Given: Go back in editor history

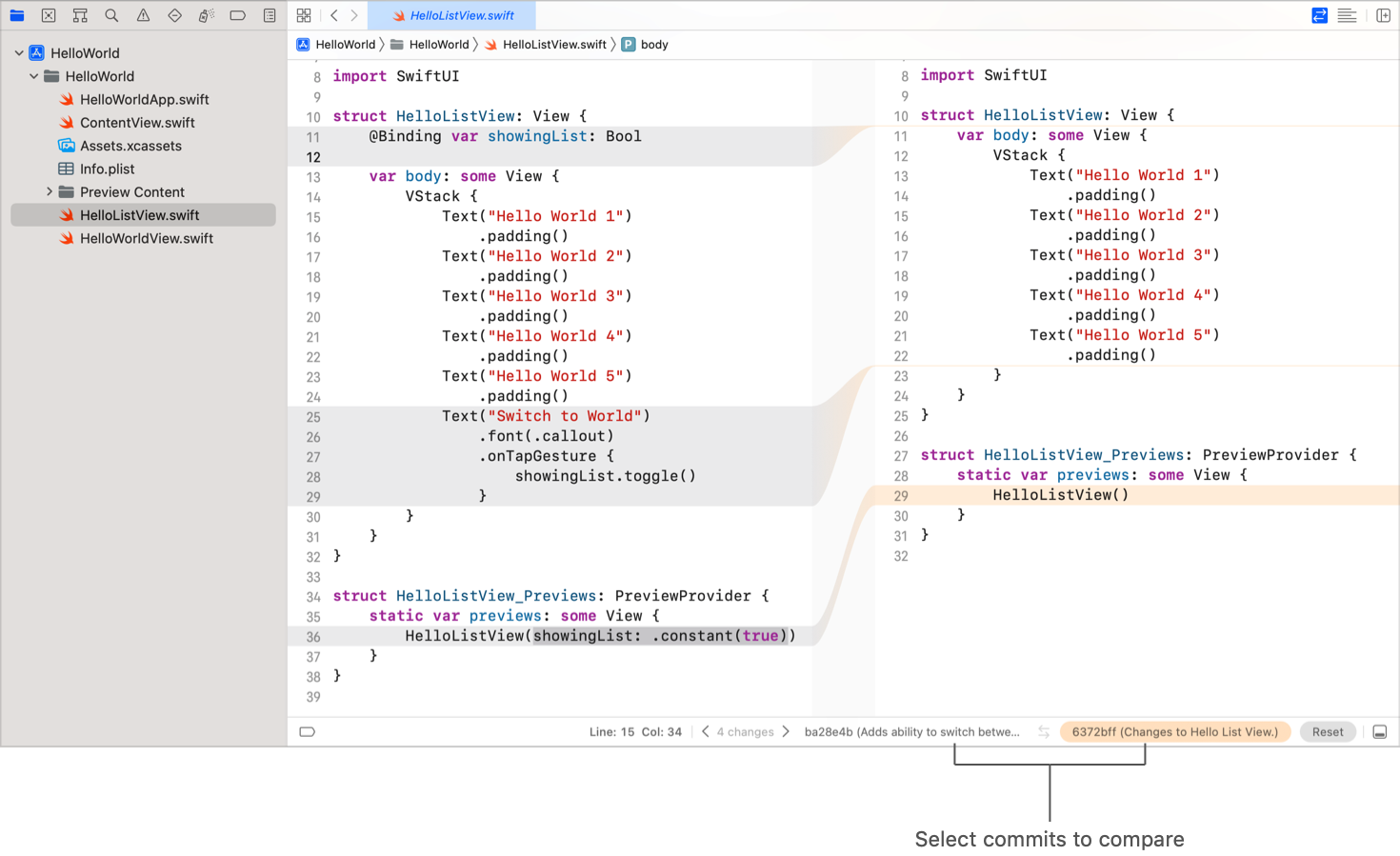Looking at the screenshot, I should (x=334, y=15).
